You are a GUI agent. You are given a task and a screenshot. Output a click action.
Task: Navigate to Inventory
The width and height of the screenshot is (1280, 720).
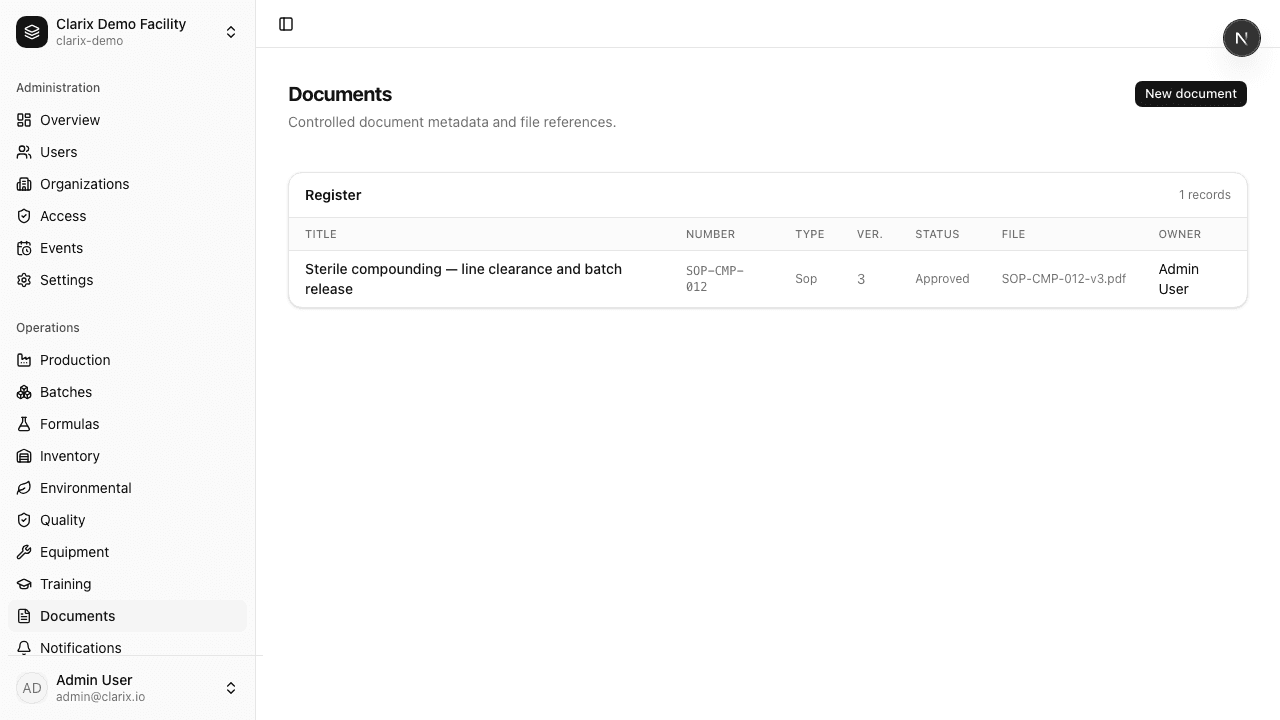point(127,456)
